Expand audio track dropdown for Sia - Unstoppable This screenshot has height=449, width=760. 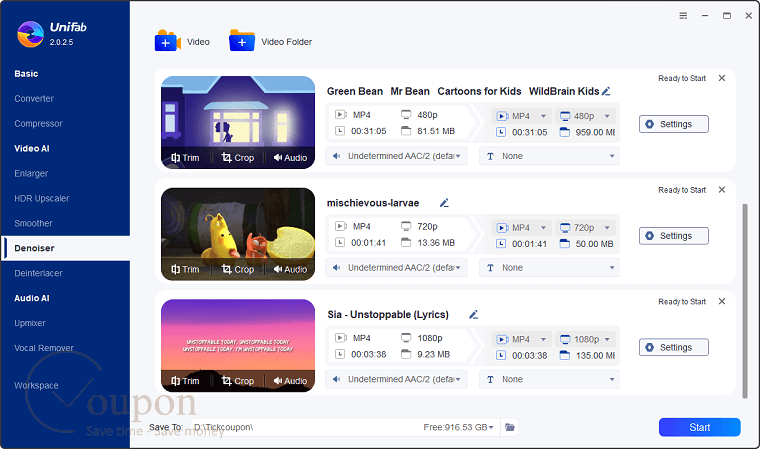[396, 379]
